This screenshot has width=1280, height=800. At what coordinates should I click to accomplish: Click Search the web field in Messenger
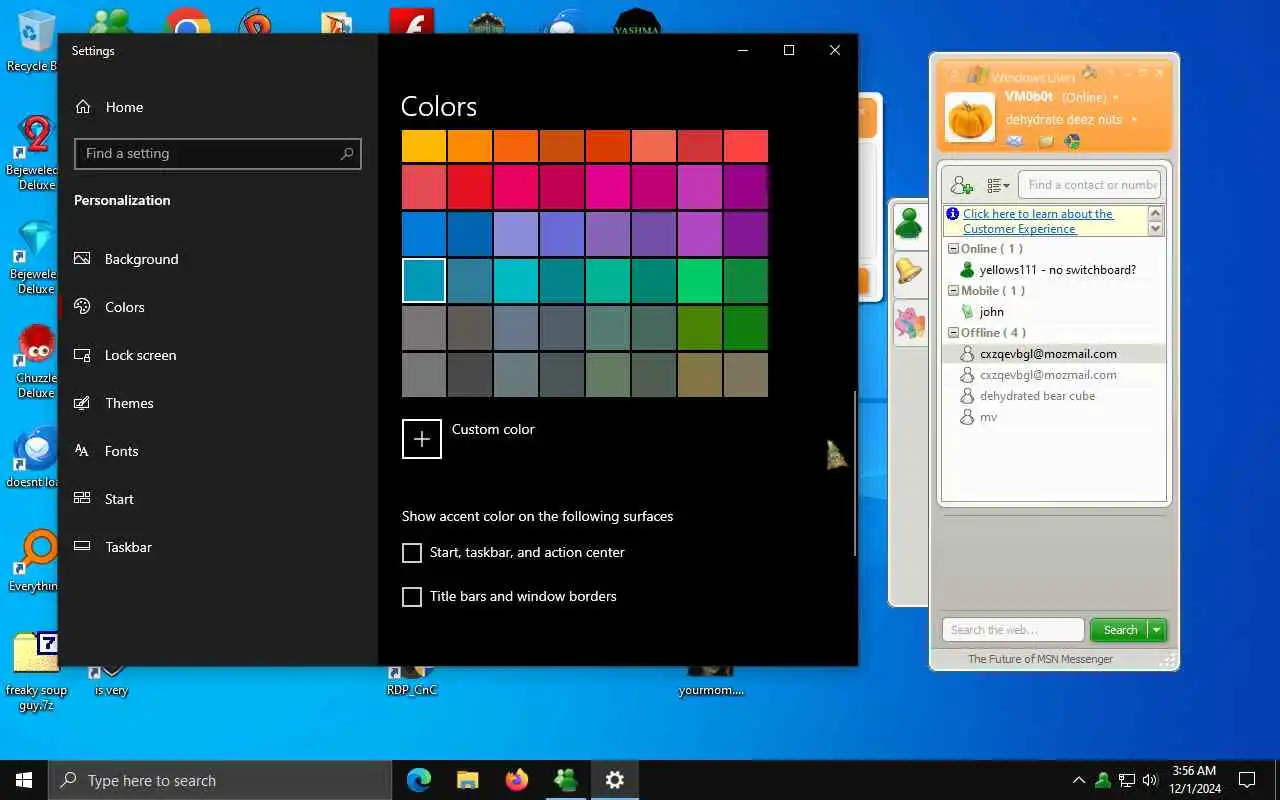coord(1013,630)
